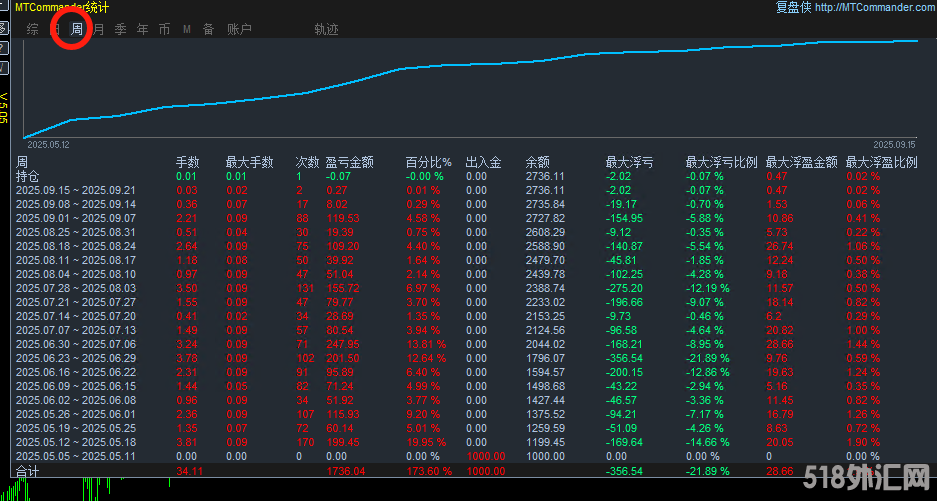Click the 余额 column header
The height and width of the screenshot is (501, 937).
point(537,162)
